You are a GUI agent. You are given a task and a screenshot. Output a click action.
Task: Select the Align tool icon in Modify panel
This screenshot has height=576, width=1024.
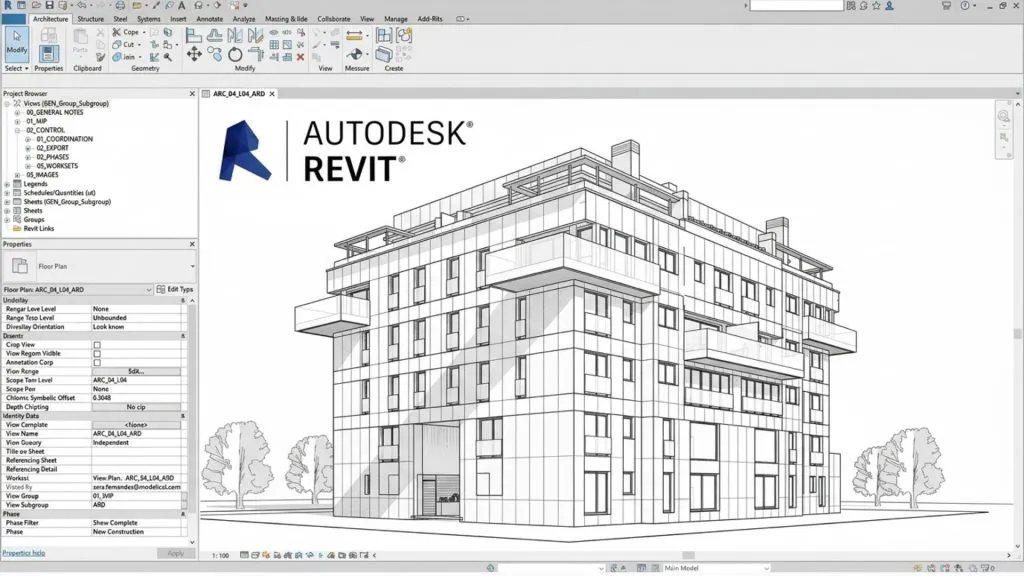[x=194, y=35]
